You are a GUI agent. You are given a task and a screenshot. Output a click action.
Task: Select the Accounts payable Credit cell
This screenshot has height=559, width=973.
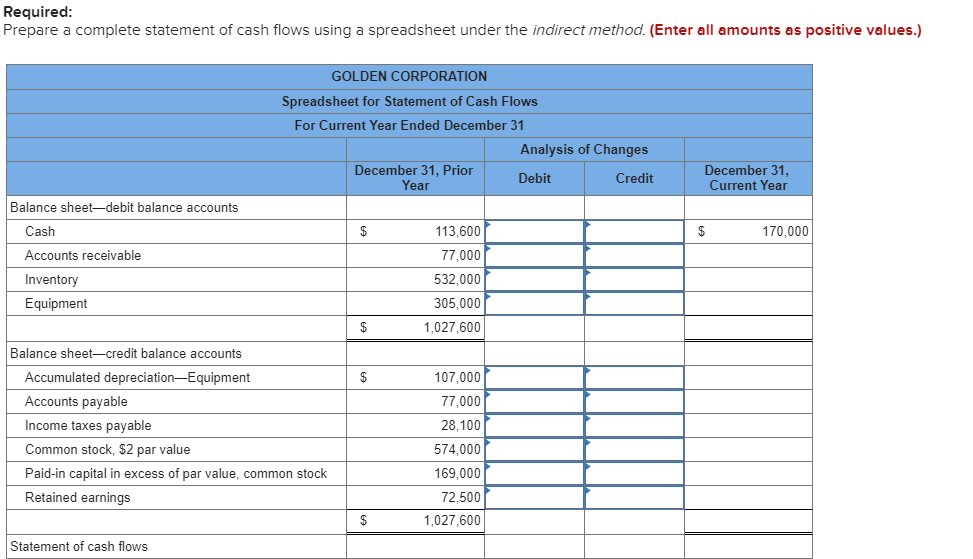point(634,401)
